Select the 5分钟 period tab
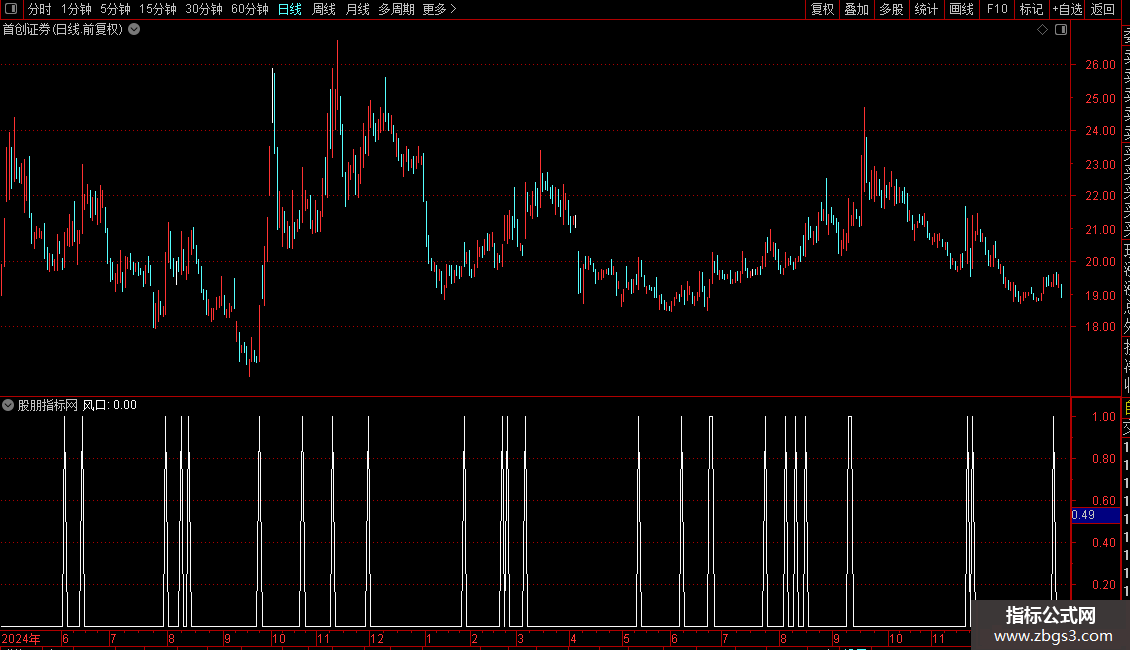The height and width of the screenshot is (650, 1130). pyautogui.click(x=115, y=9)
